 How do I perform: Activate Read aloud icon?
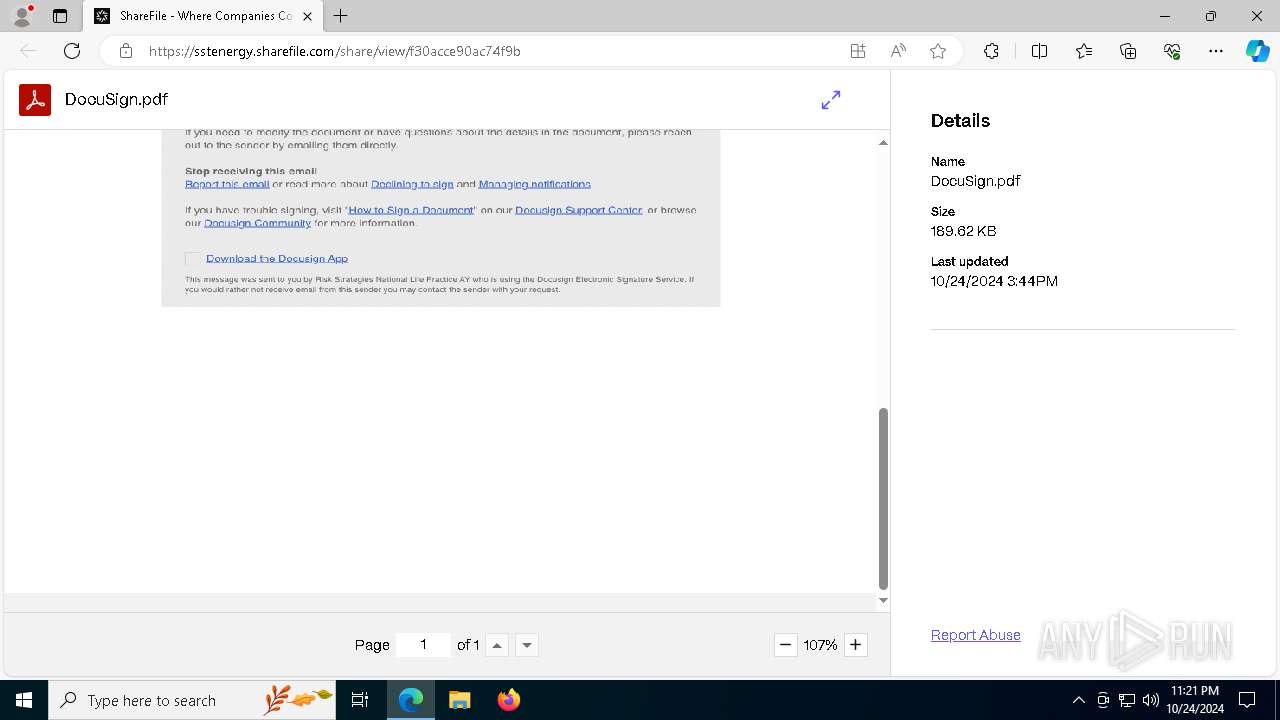coord(898,51)
